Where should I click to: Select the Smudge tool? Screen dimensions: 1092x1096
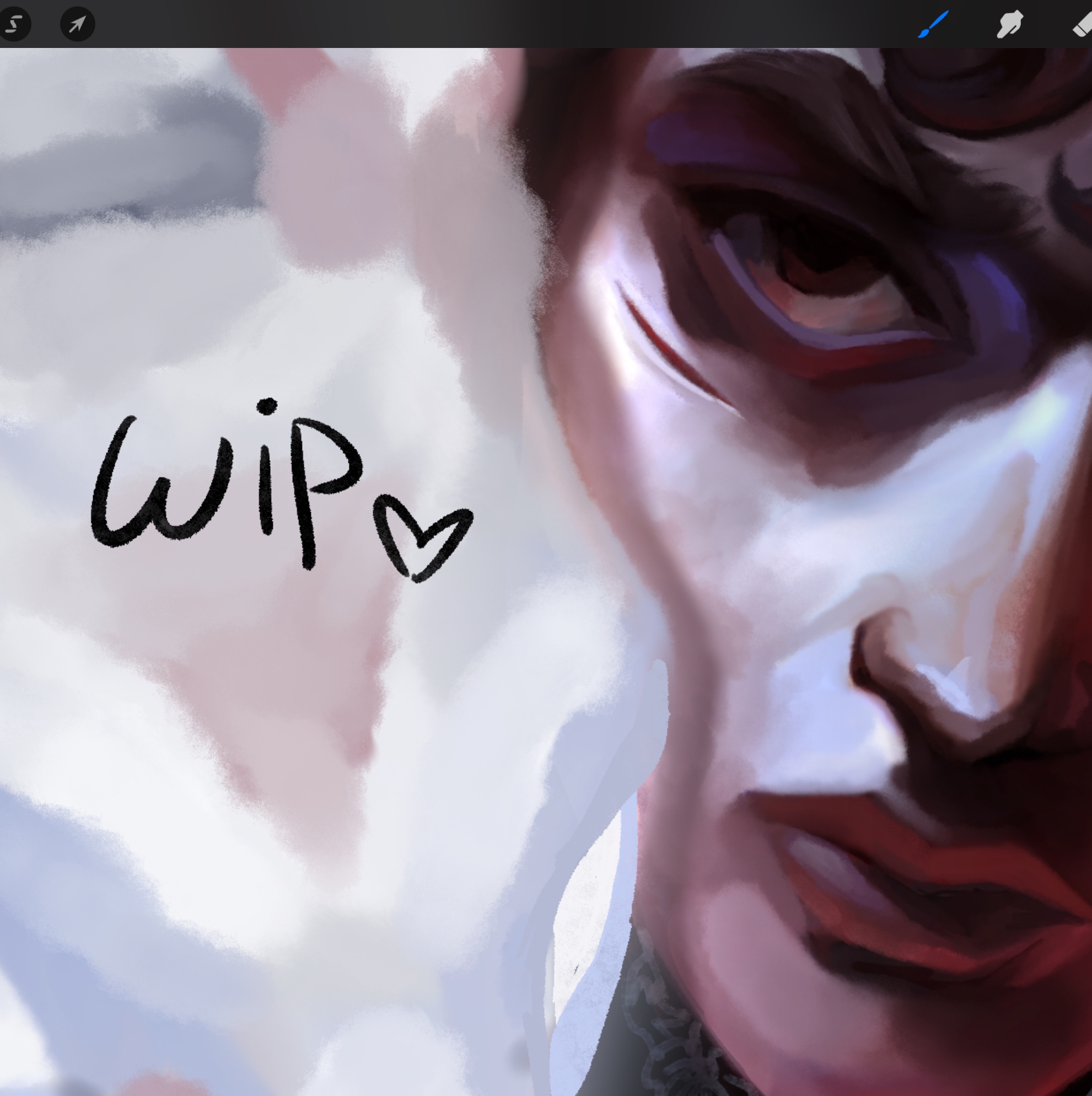click(1010, 24)
